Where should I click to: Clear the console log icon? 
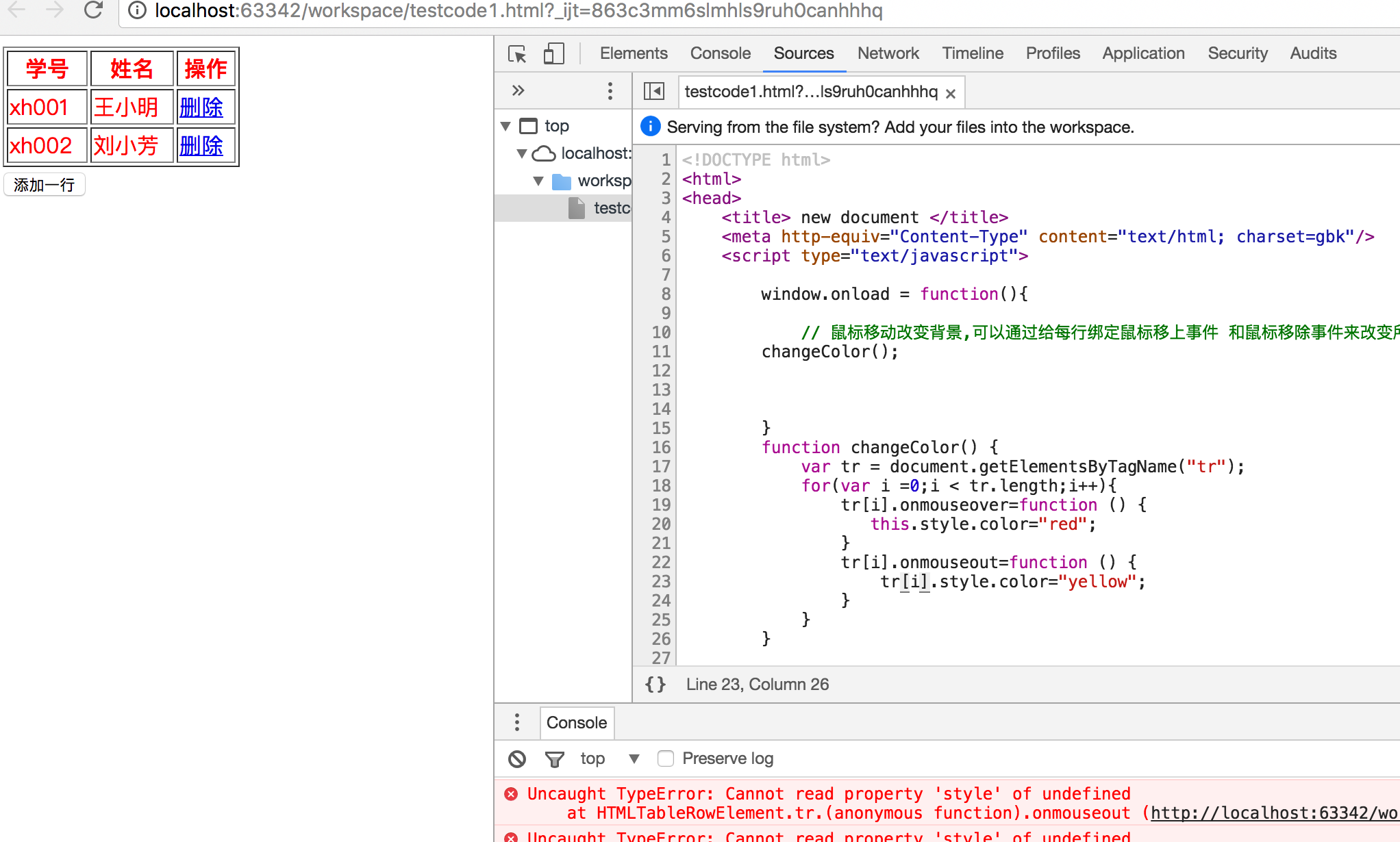coord(517,758)
